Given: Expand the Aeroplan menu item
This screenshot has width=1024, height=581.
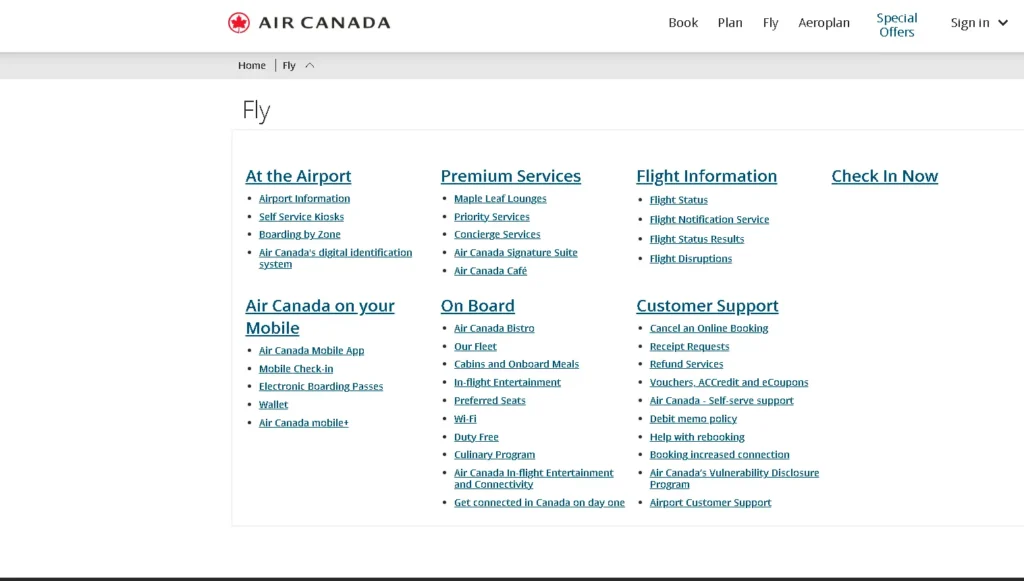Looking at the screenshot, I should click(824, 22).
